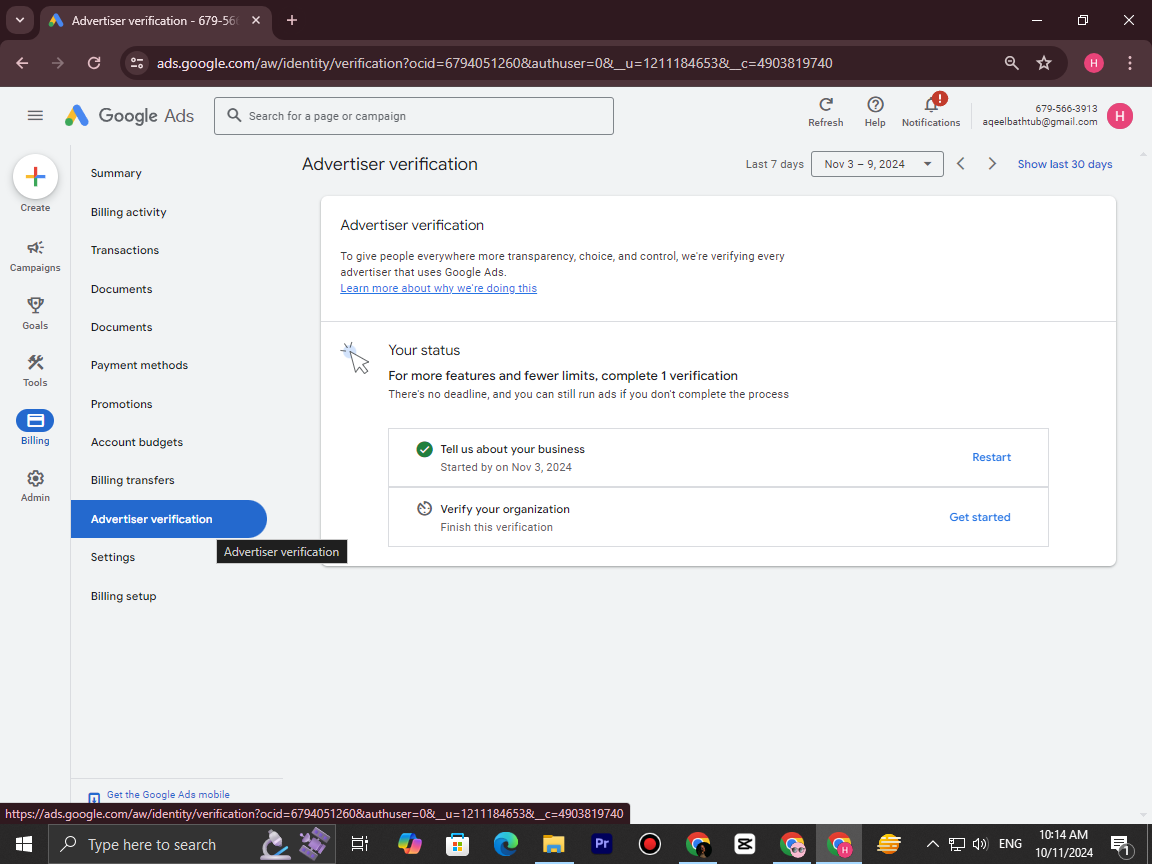
Task: Open Payment methods page
Action: point(140,365)
